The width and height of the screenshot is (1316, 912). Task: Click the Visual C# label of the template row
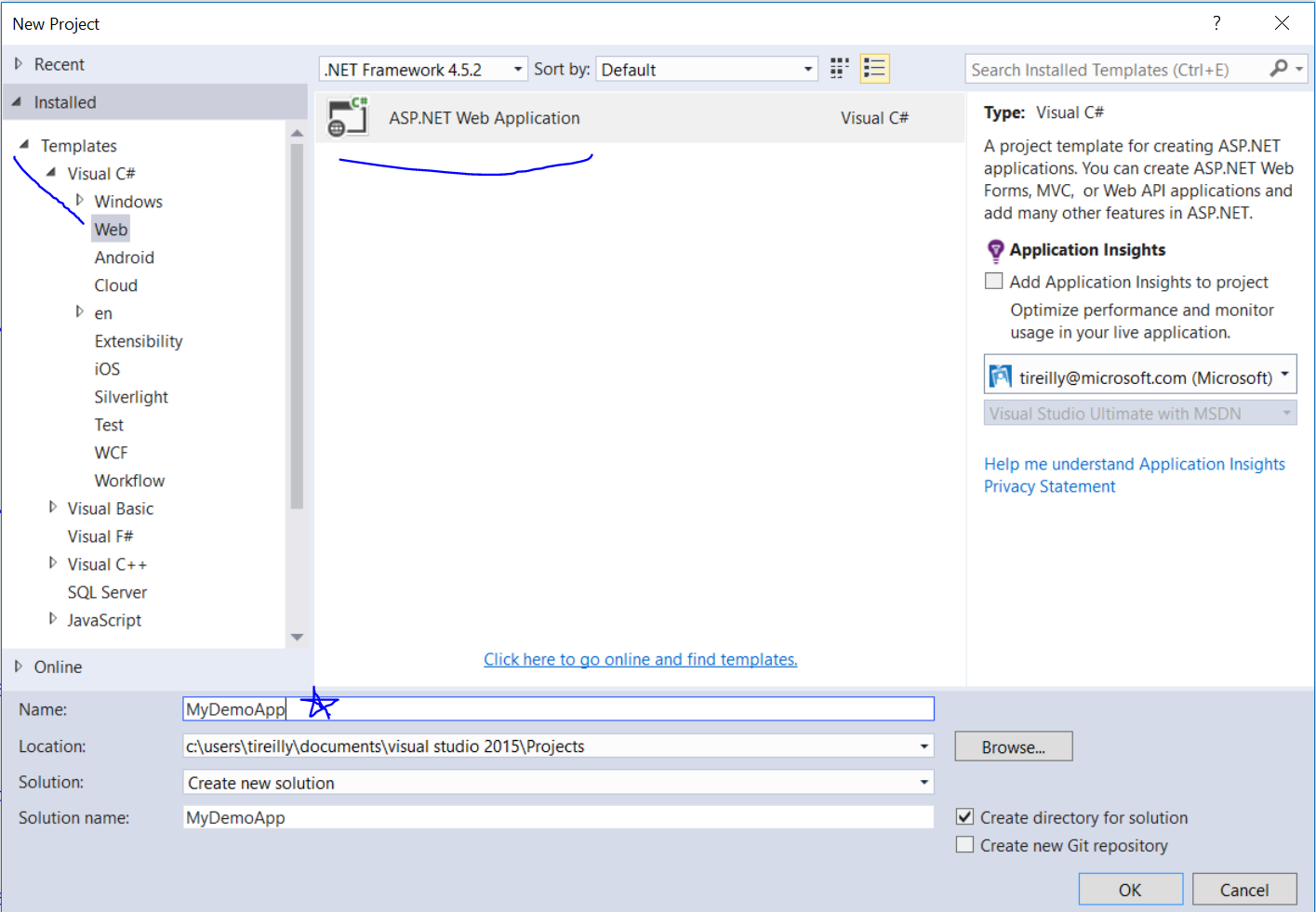(874, 118)
